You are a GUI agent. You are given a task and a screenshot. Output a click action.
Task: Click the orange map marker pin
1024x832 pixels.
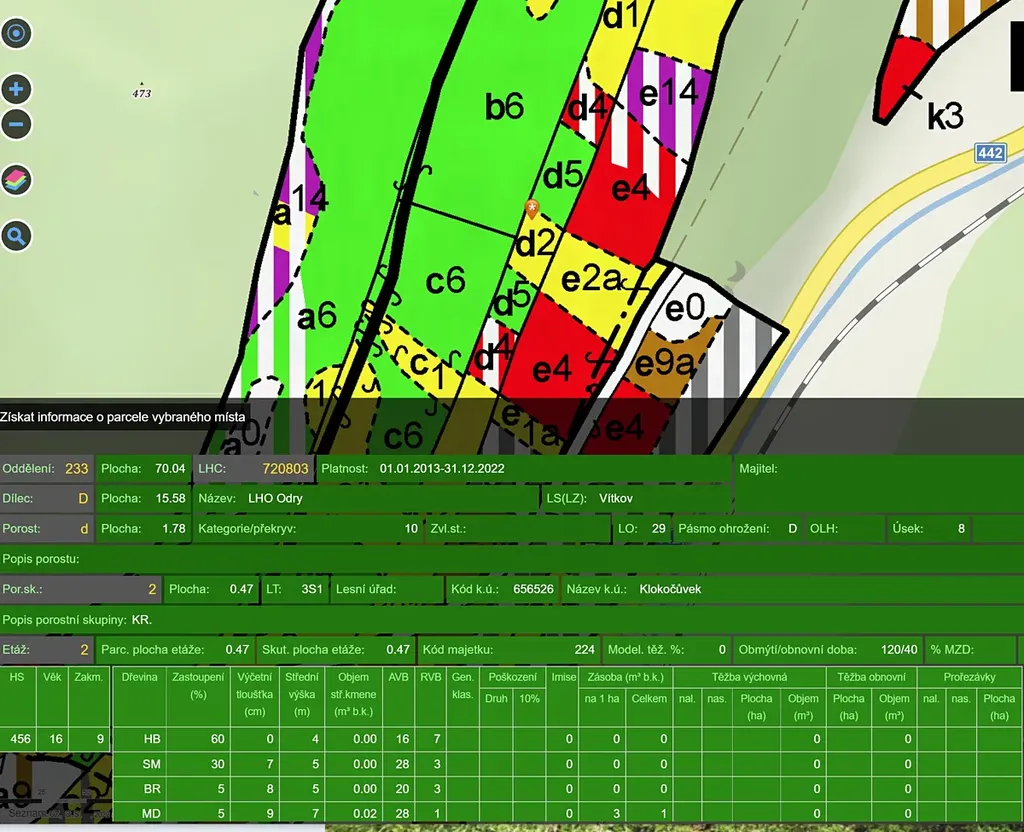[532, 208]
